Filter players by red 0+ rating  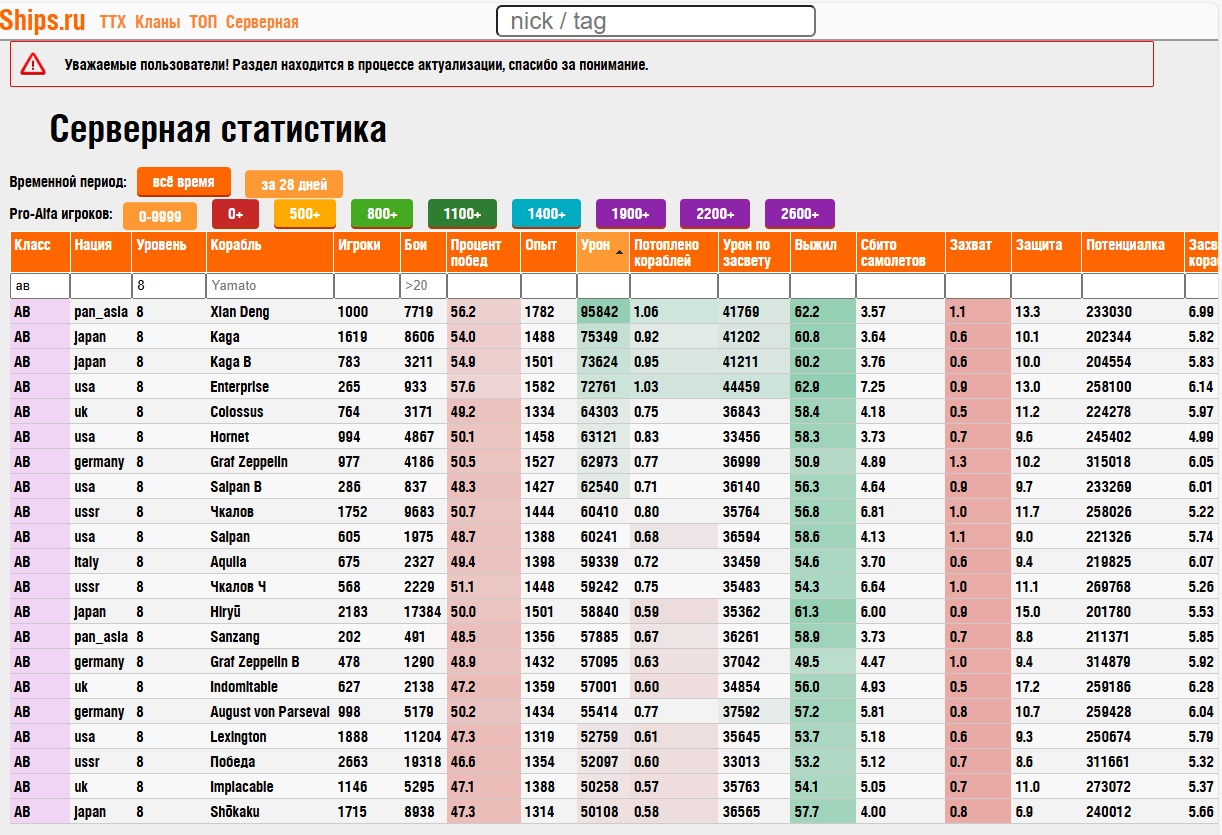coord(235,214)
